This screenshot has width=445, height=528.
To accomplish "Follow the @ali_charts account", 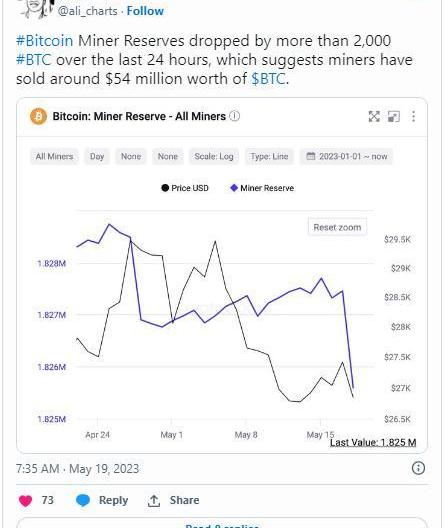I will click(145, 11).
